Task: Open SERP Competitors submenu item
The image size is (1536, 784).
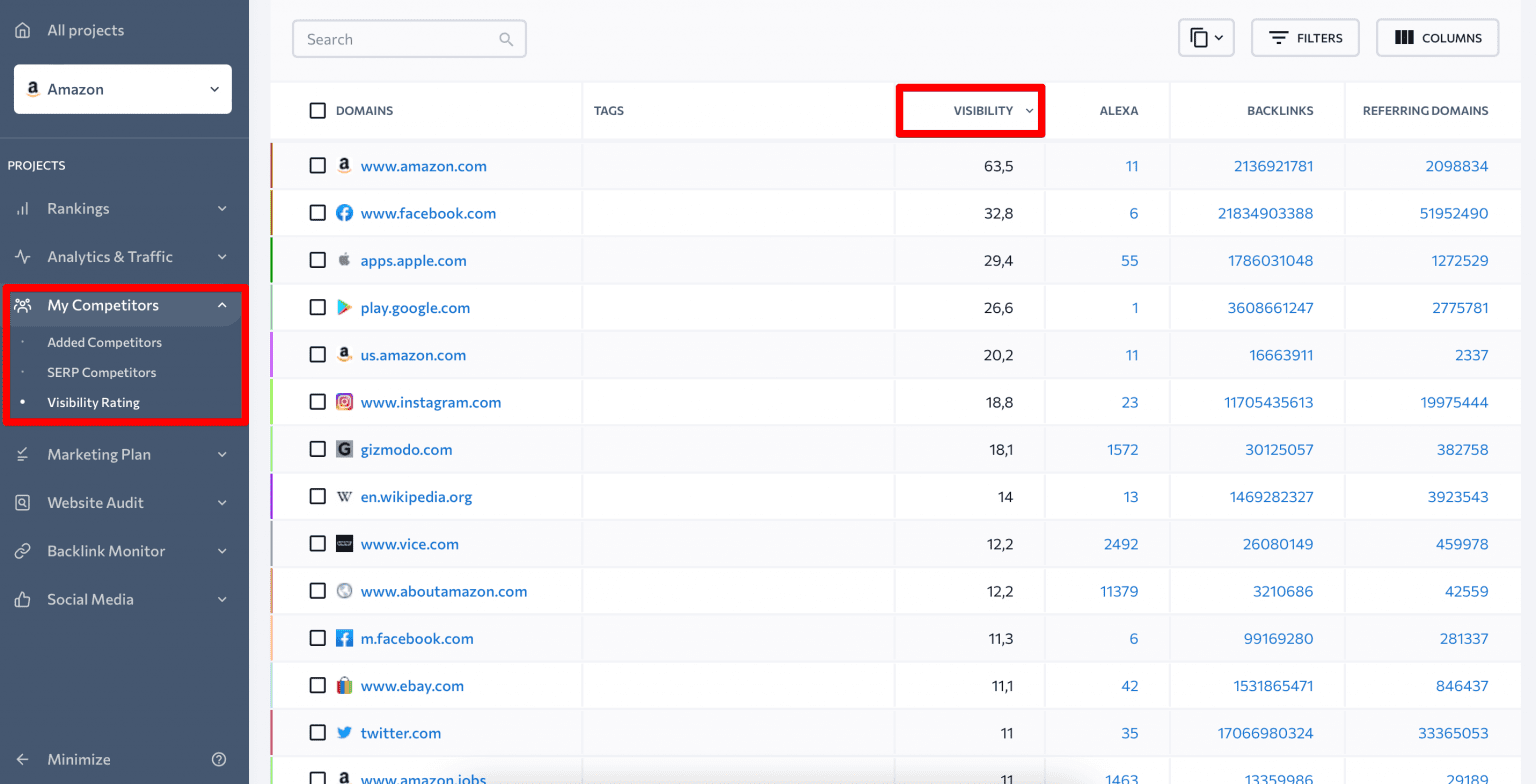Action: (x=102, y=372)
